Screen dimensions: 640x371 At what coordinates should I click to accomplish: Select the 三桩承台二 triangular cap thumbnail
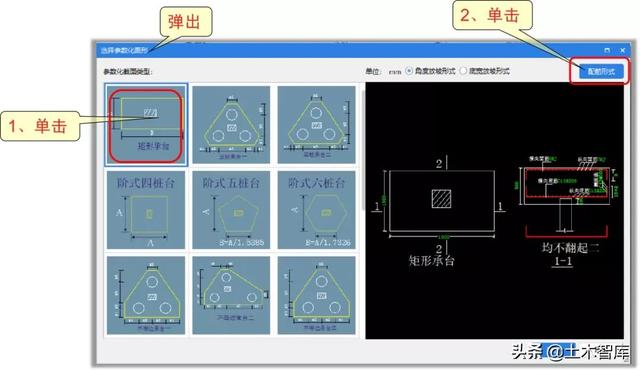tap(316, 124)
